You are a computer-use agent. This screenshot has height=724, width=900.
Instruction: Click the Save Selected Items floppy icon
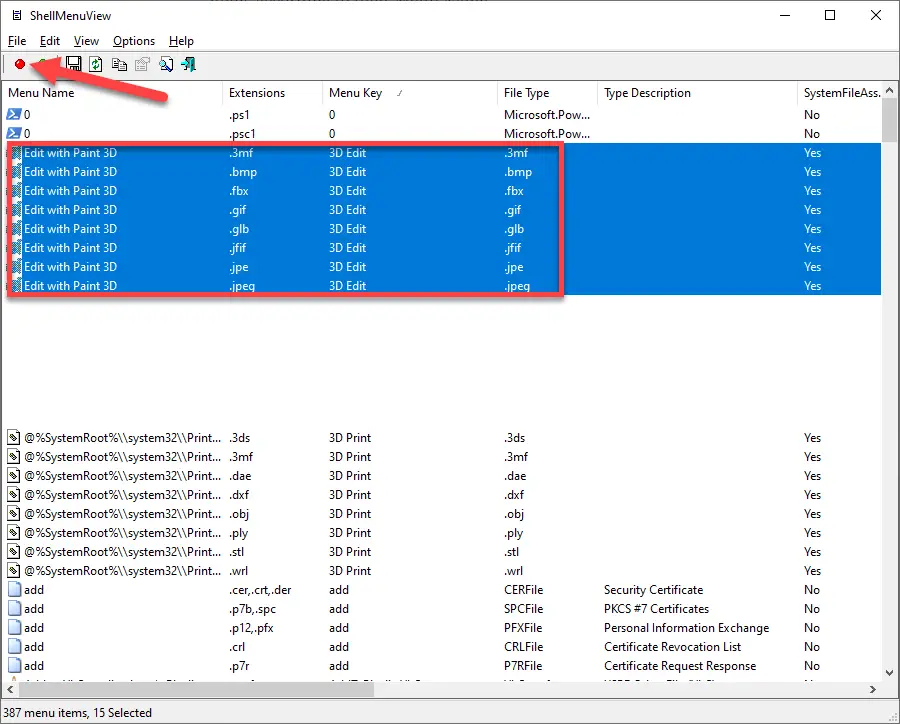coord(73,64)
